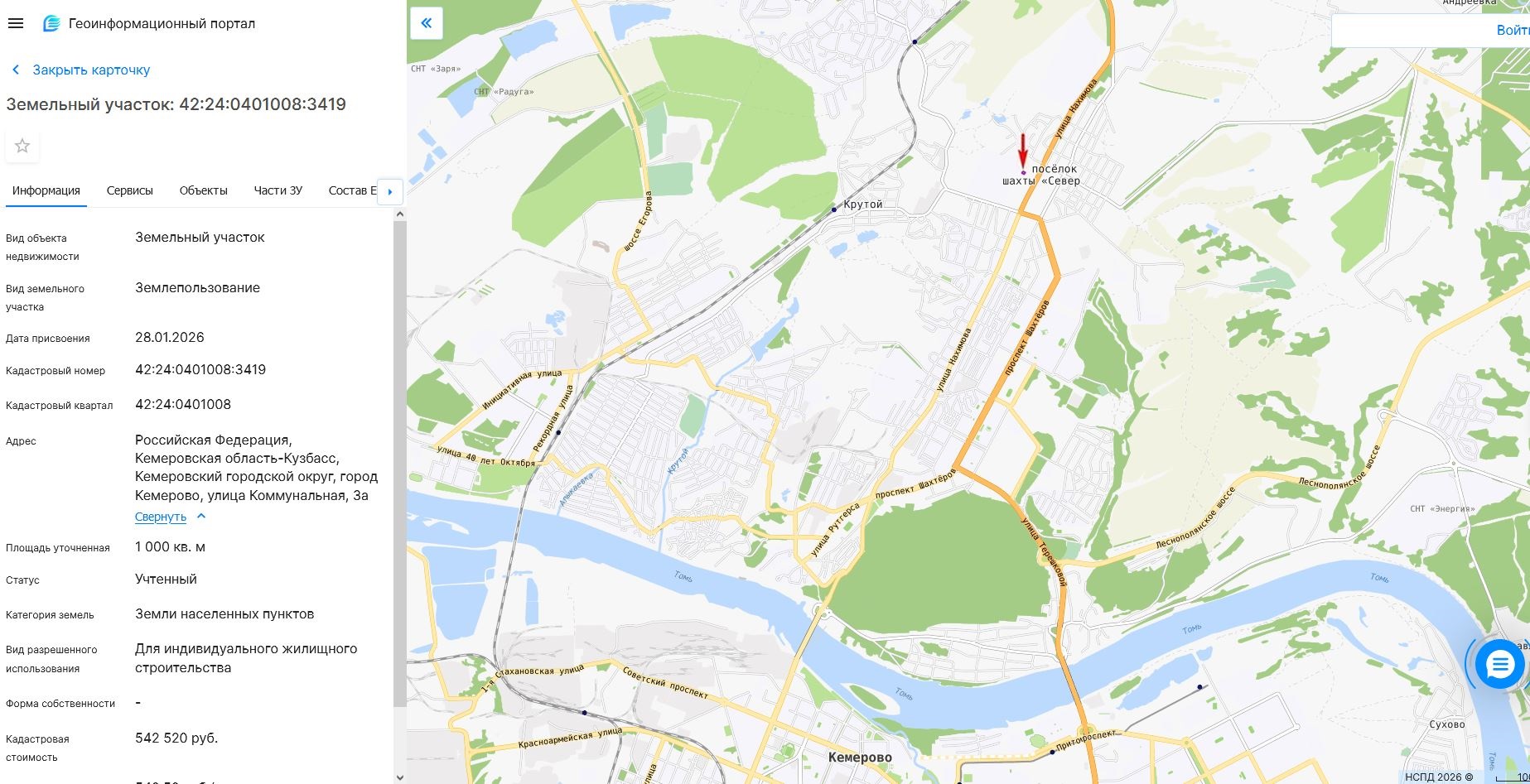The width and height of the screenshot is (1530, 784).
Task: Open the hamburger main menu
Action: tap(15, 23)
